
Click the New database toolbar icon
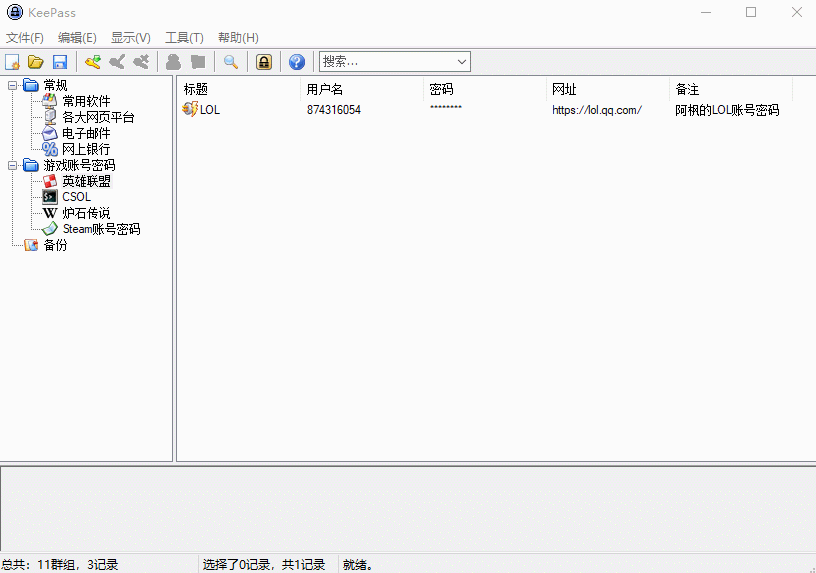12,62
